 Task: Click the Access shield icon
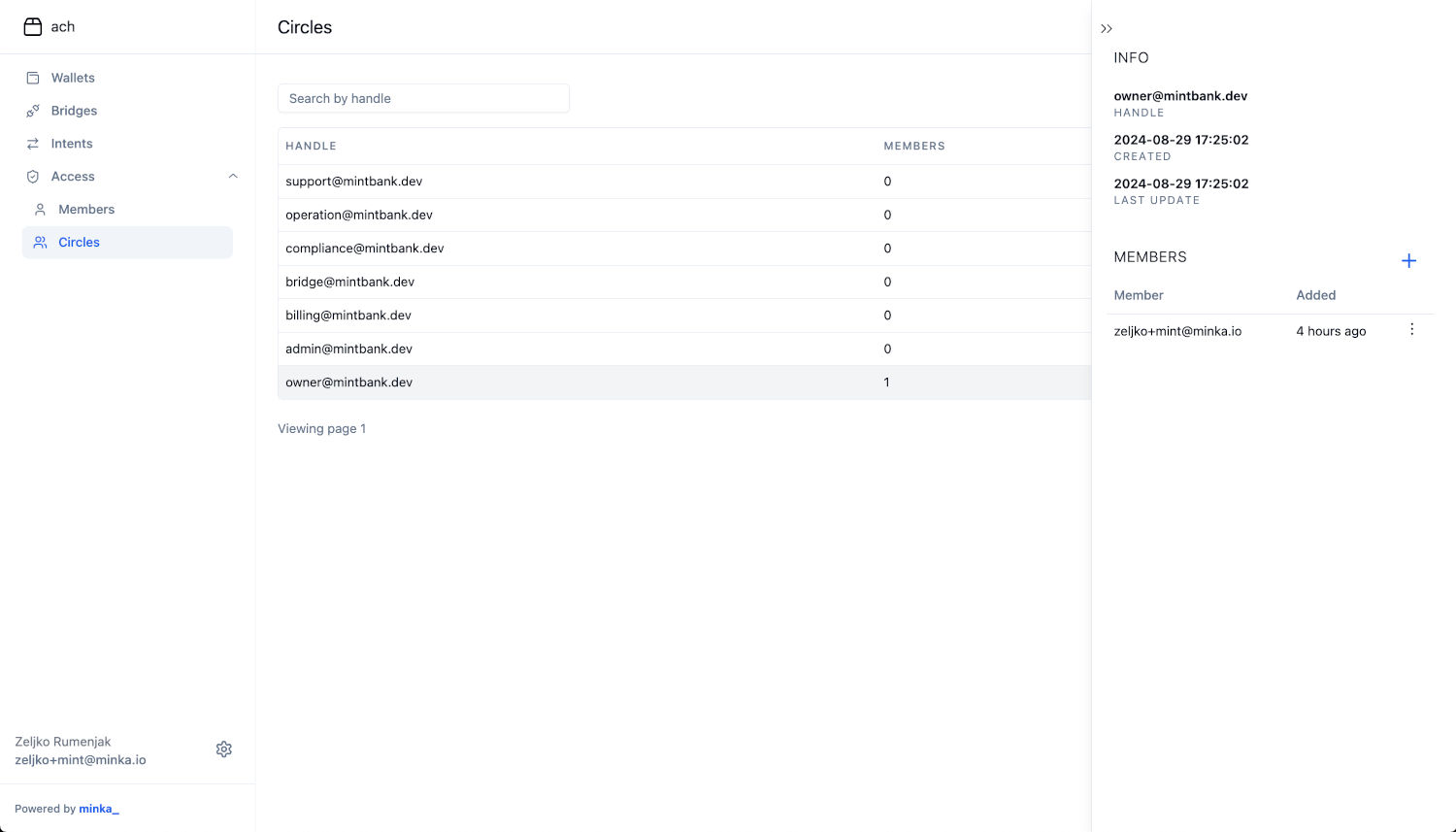33,177
